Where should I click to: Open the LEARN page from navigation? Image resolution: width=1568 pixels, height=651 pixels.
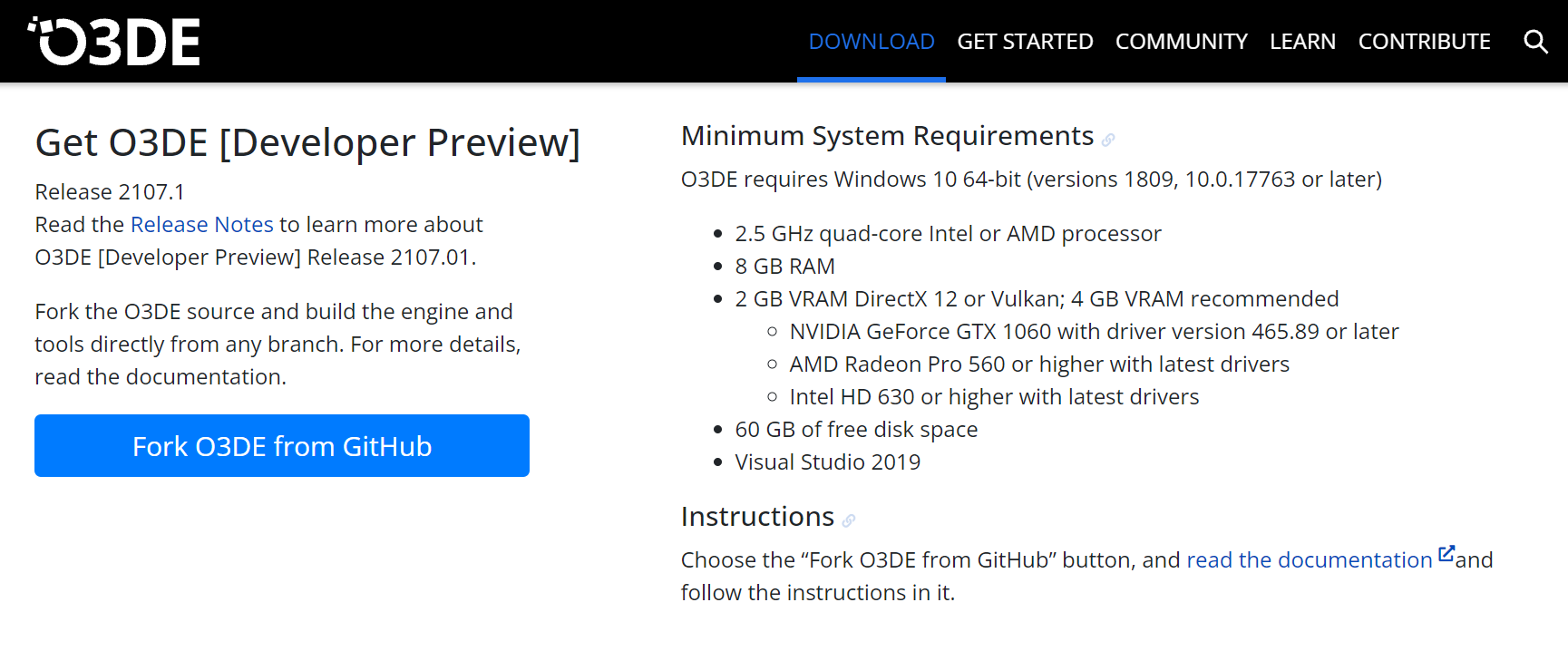(1303, 41)
